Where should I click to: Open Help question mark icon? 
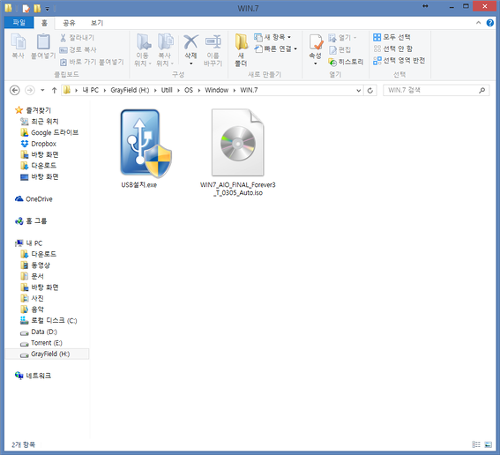coord(490,23)
